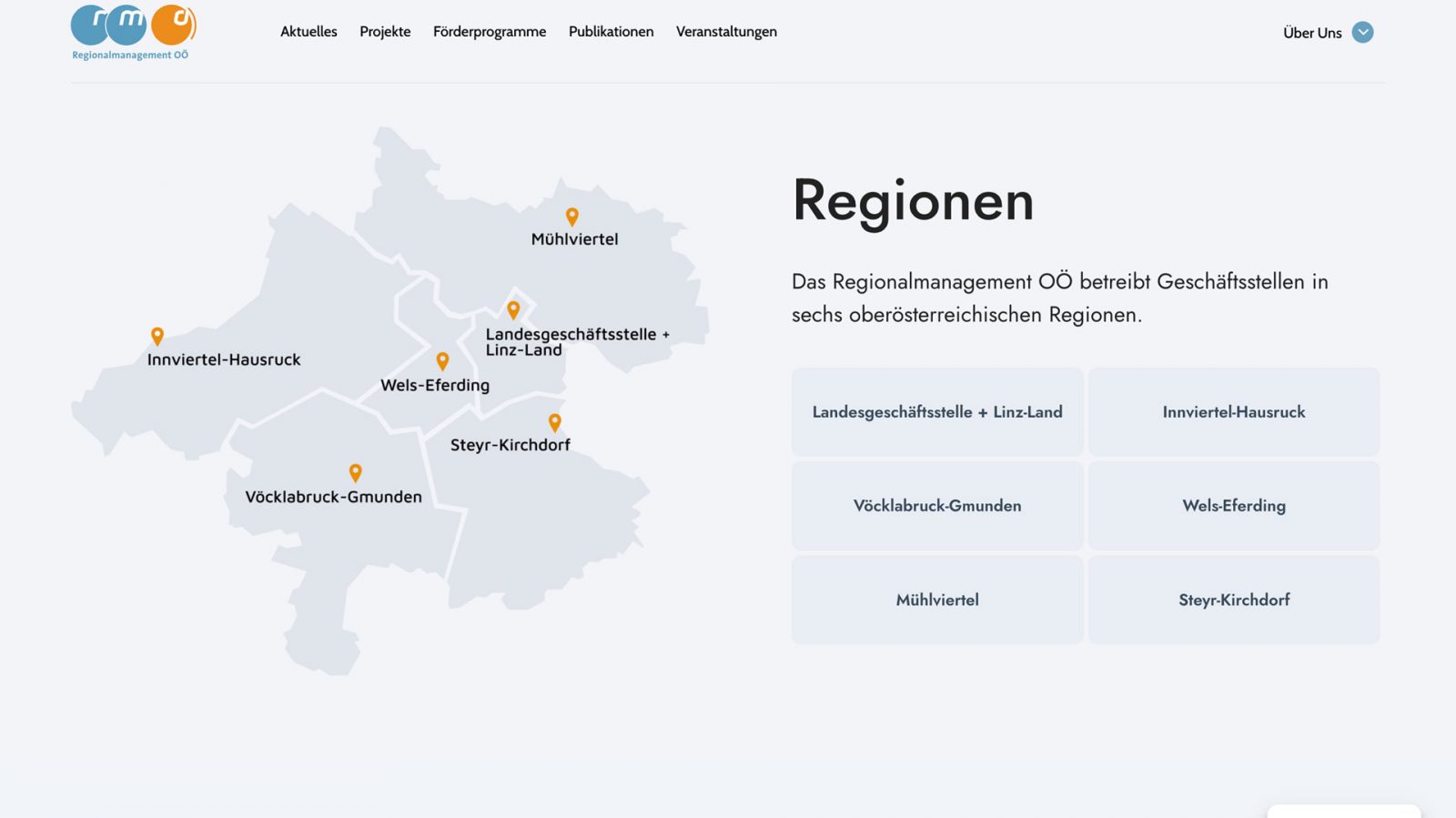Click the Innviertel-Hausruck map pin

coord(157,337)
